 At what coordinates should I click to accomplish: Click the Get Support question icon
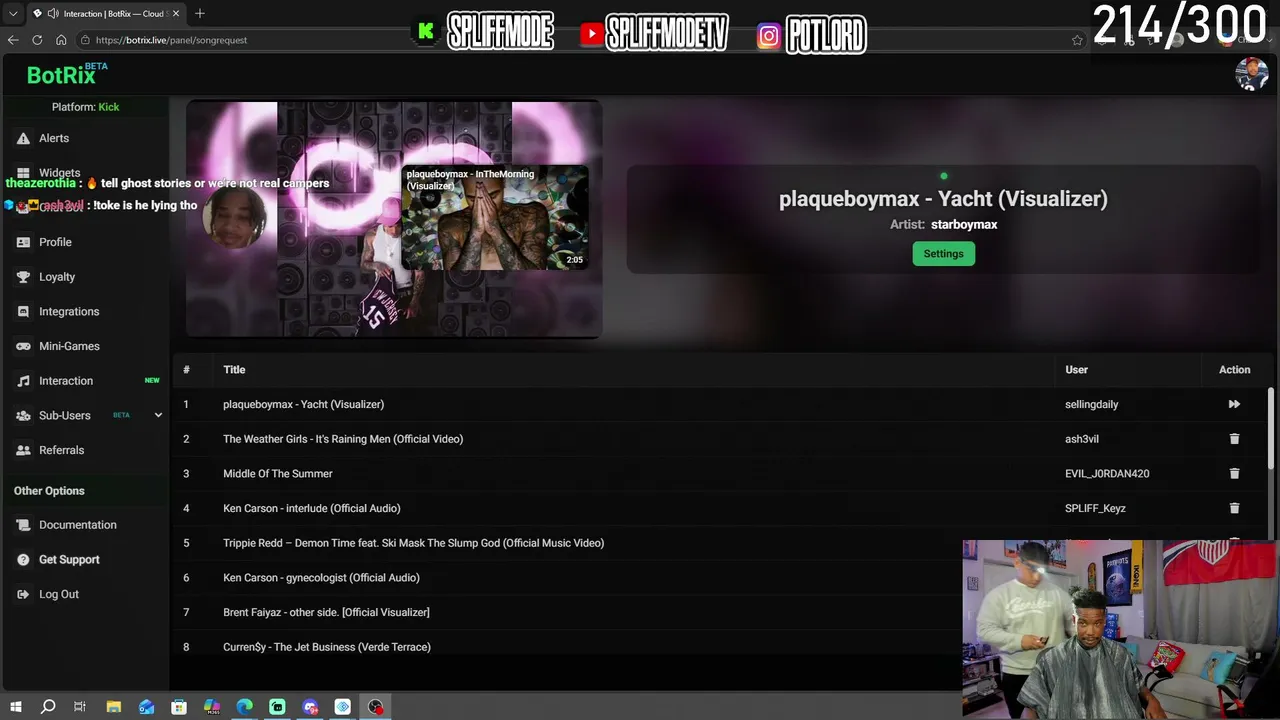[23, 560]
